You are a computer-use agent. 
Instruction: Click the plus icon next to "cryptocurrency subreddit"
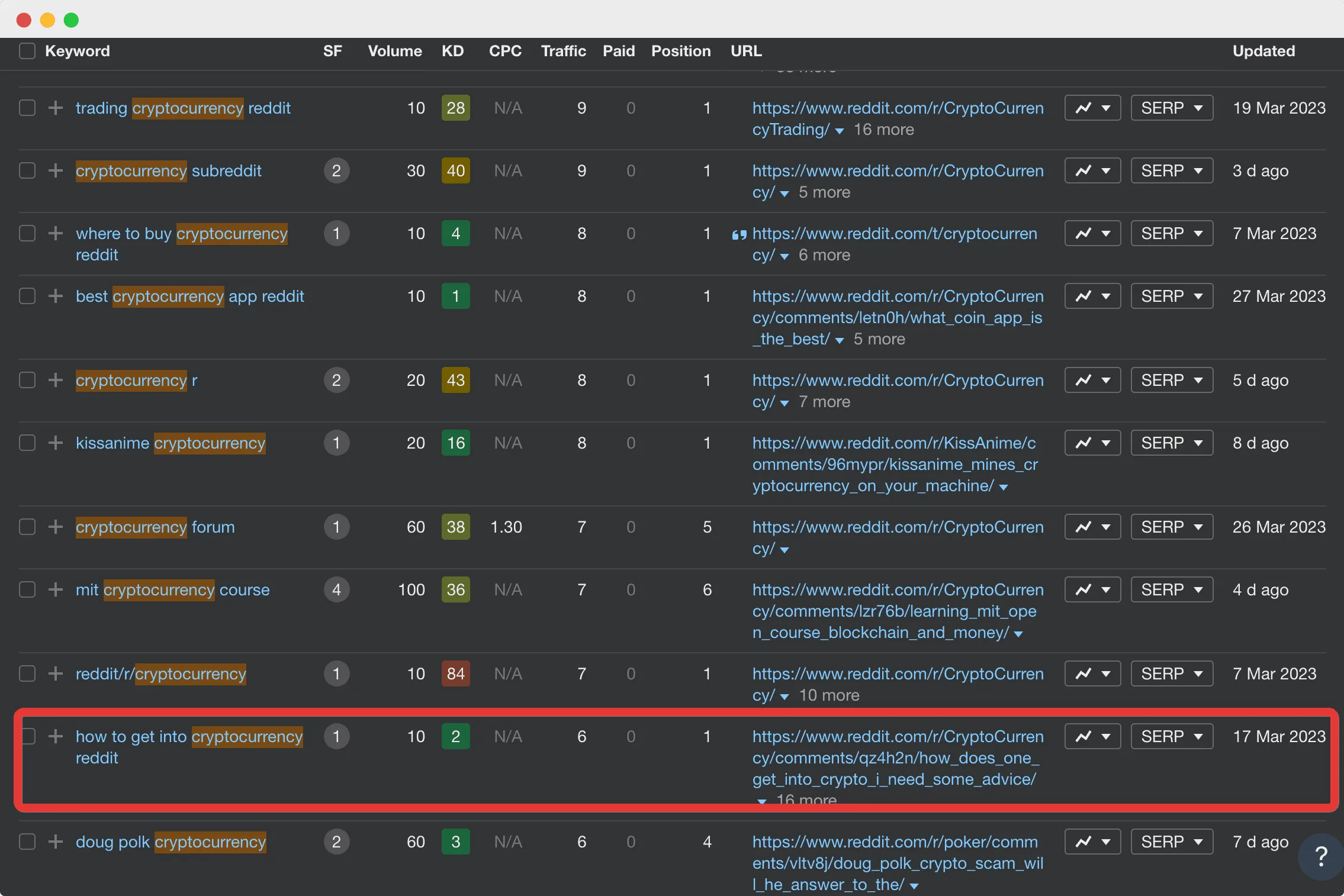point(54,170)
